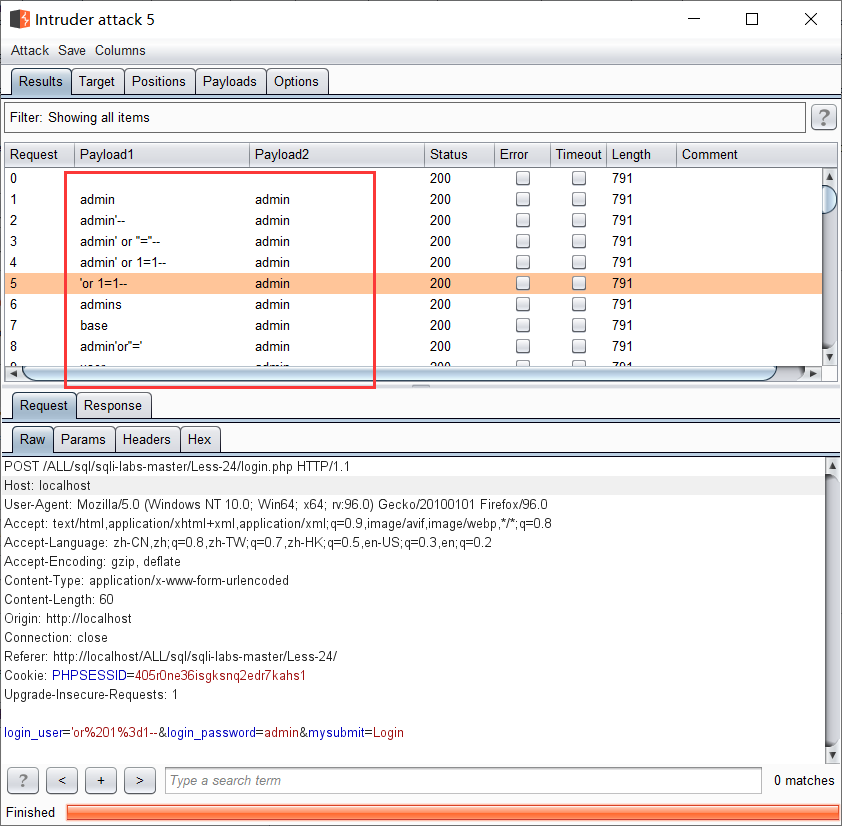This screenshot has height=826, width=842.
Task: Sort by the Error column header
Action: point(522,155)
